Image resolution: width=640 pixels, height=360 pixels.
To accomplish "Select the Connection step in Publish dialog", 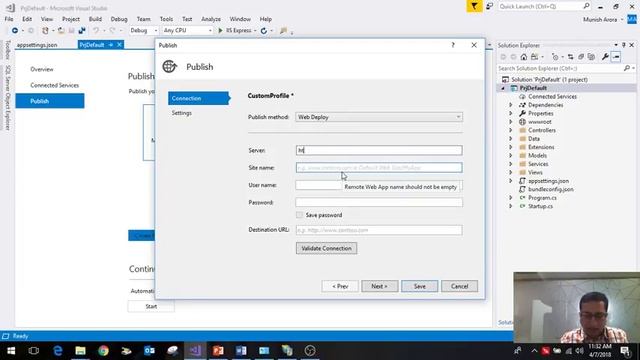I will click(198, 98).
